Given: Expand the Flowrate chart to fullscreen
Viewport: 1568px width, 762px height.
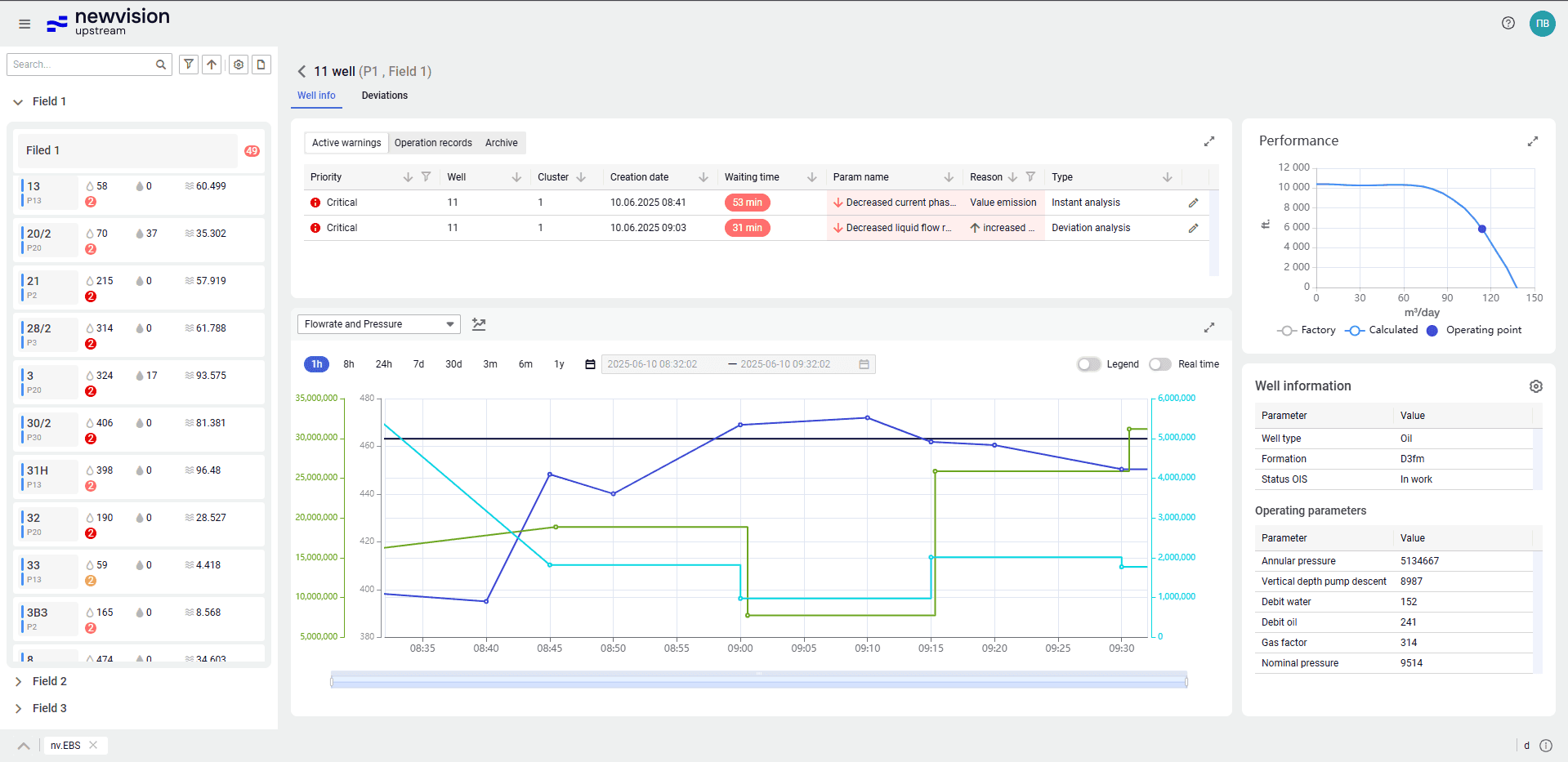Looking at the screenshot, I should (x=1209, y=328).
